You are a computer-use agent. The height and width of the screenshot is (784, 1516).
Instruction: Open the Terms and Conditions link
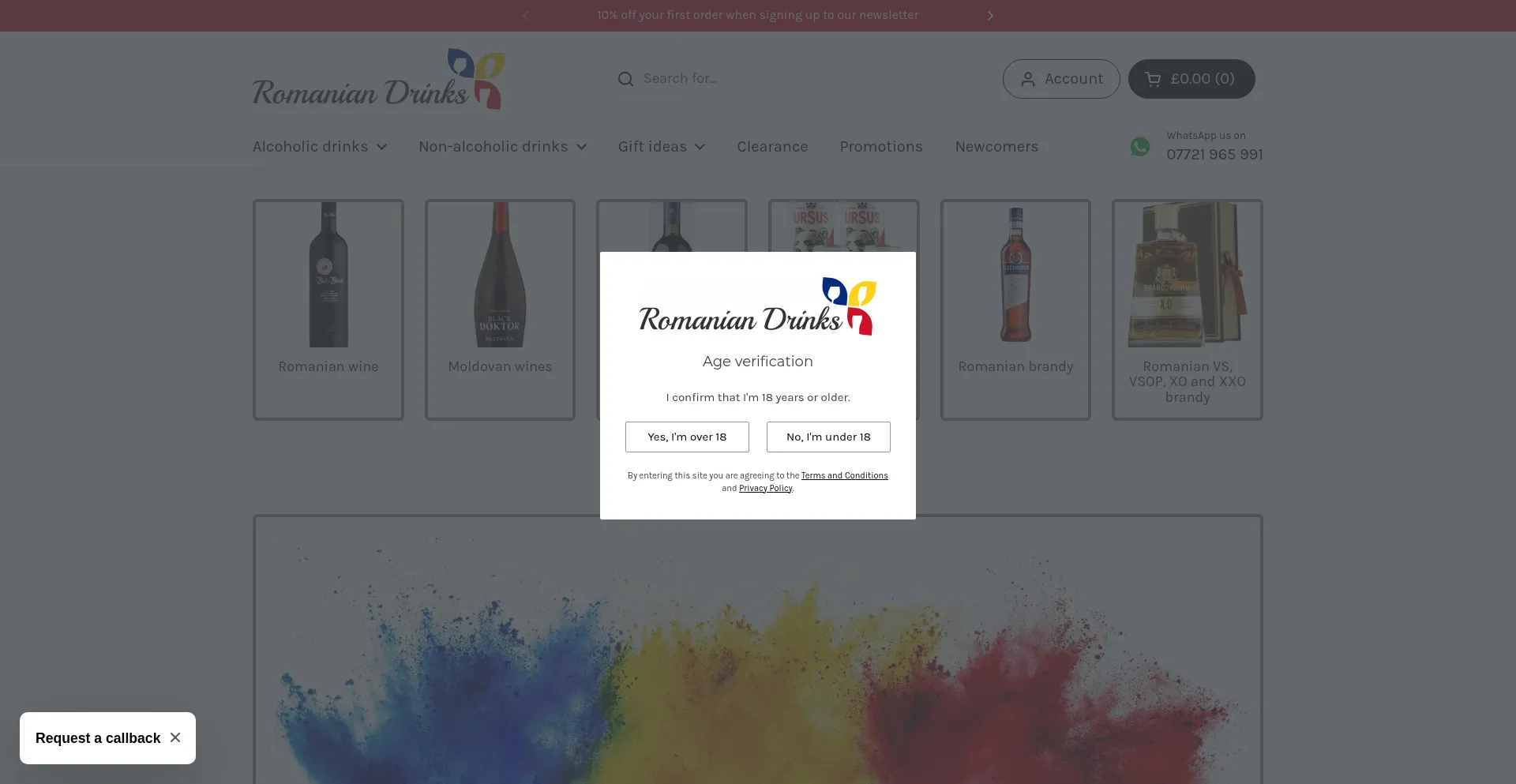coord(844,475)
